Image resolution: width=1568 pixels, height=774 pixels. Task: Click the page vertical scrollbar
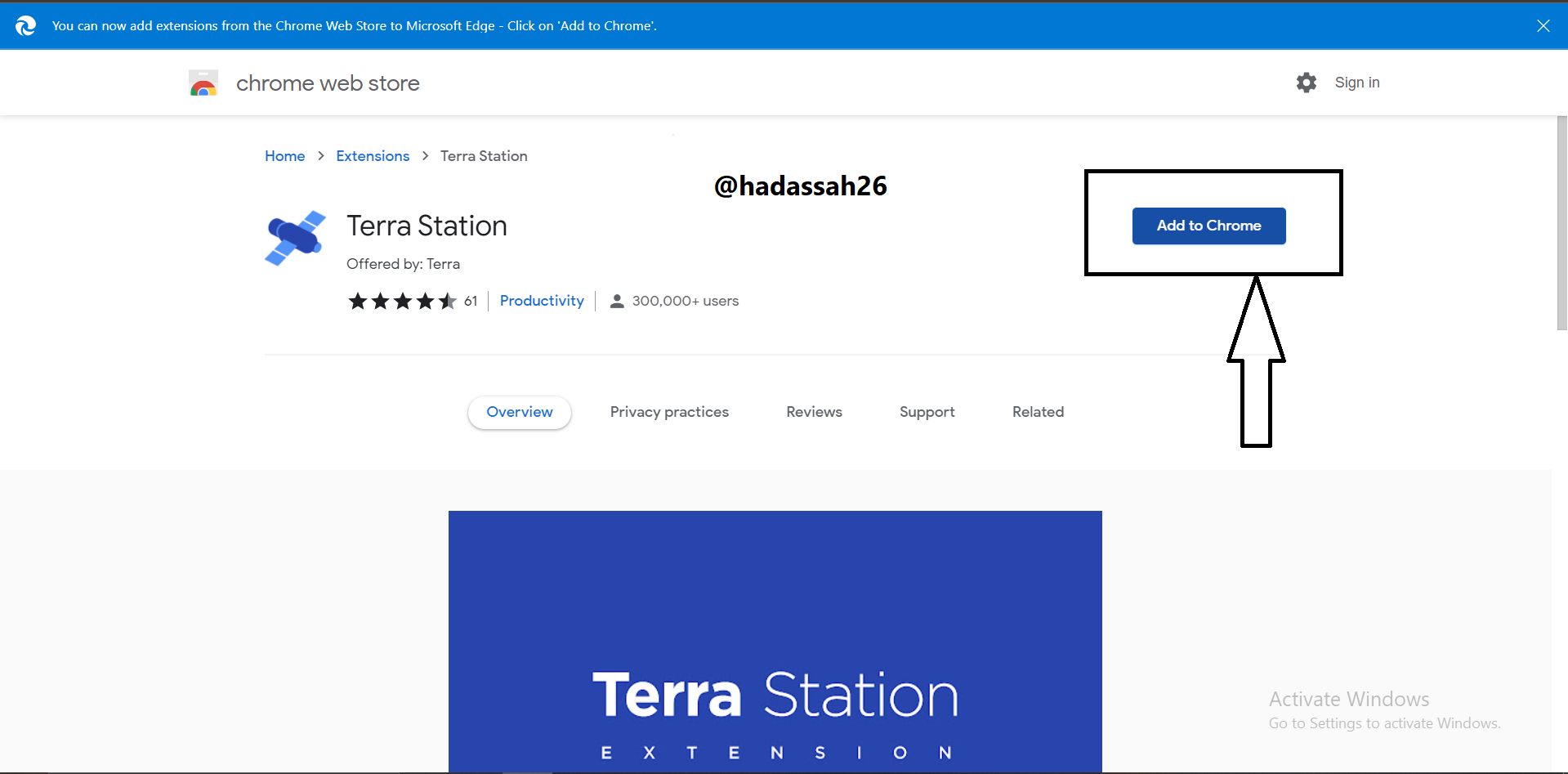(x=1561, y=223)
